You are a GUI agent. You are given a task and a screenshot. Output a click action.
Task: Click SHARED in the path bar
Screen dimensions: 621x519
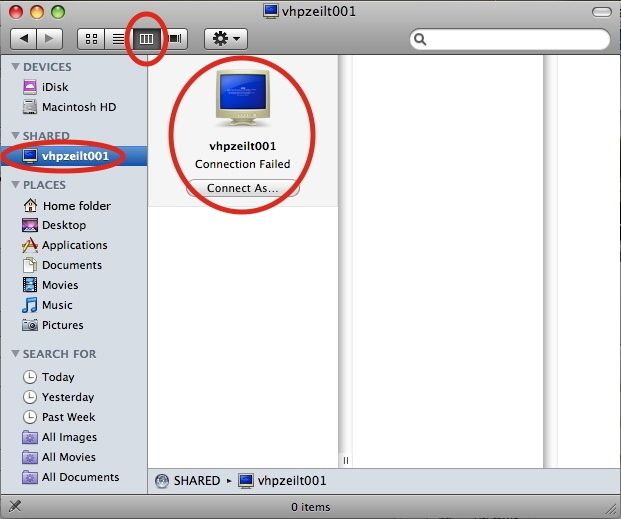coord(197,481)
